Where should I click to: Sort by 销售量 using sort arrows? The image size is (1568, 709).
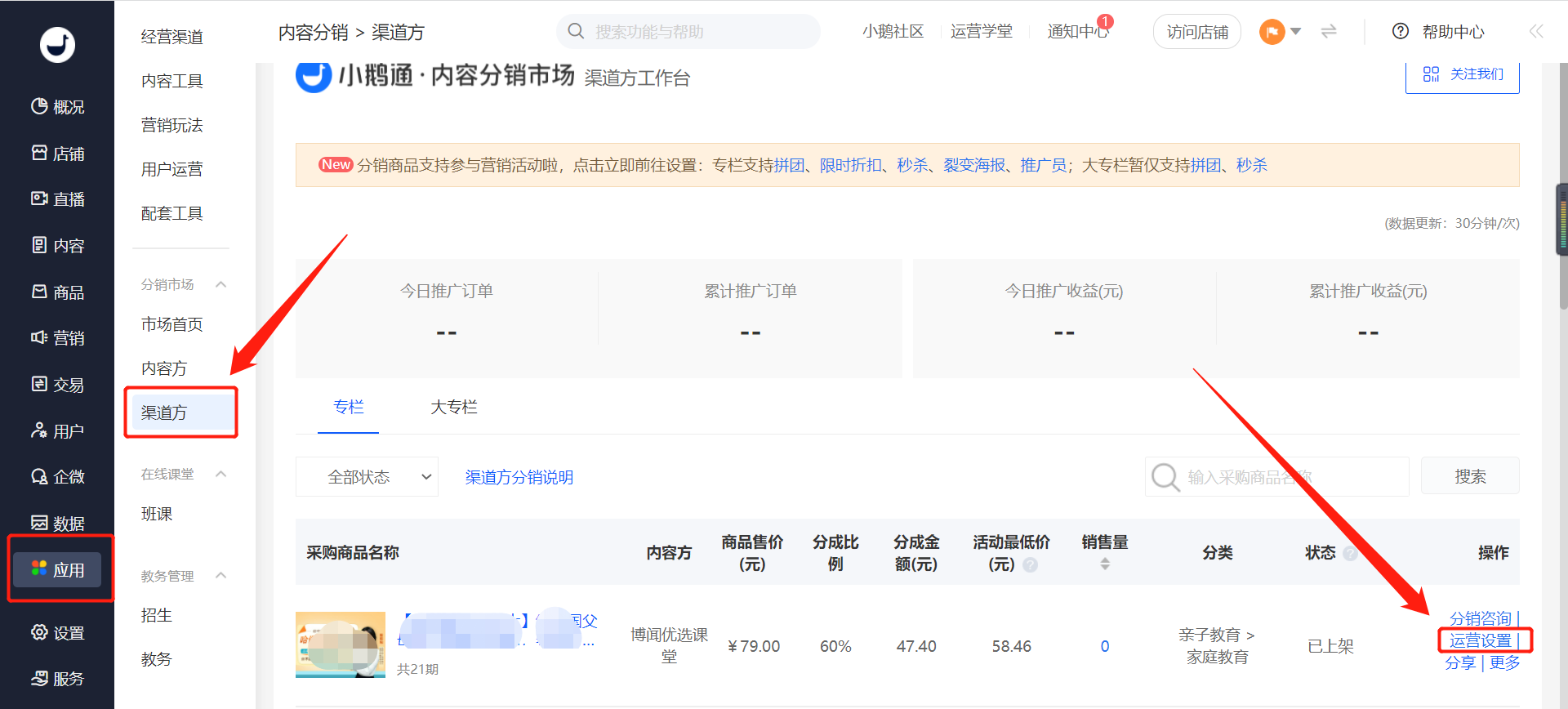(x=1105, y=564)
